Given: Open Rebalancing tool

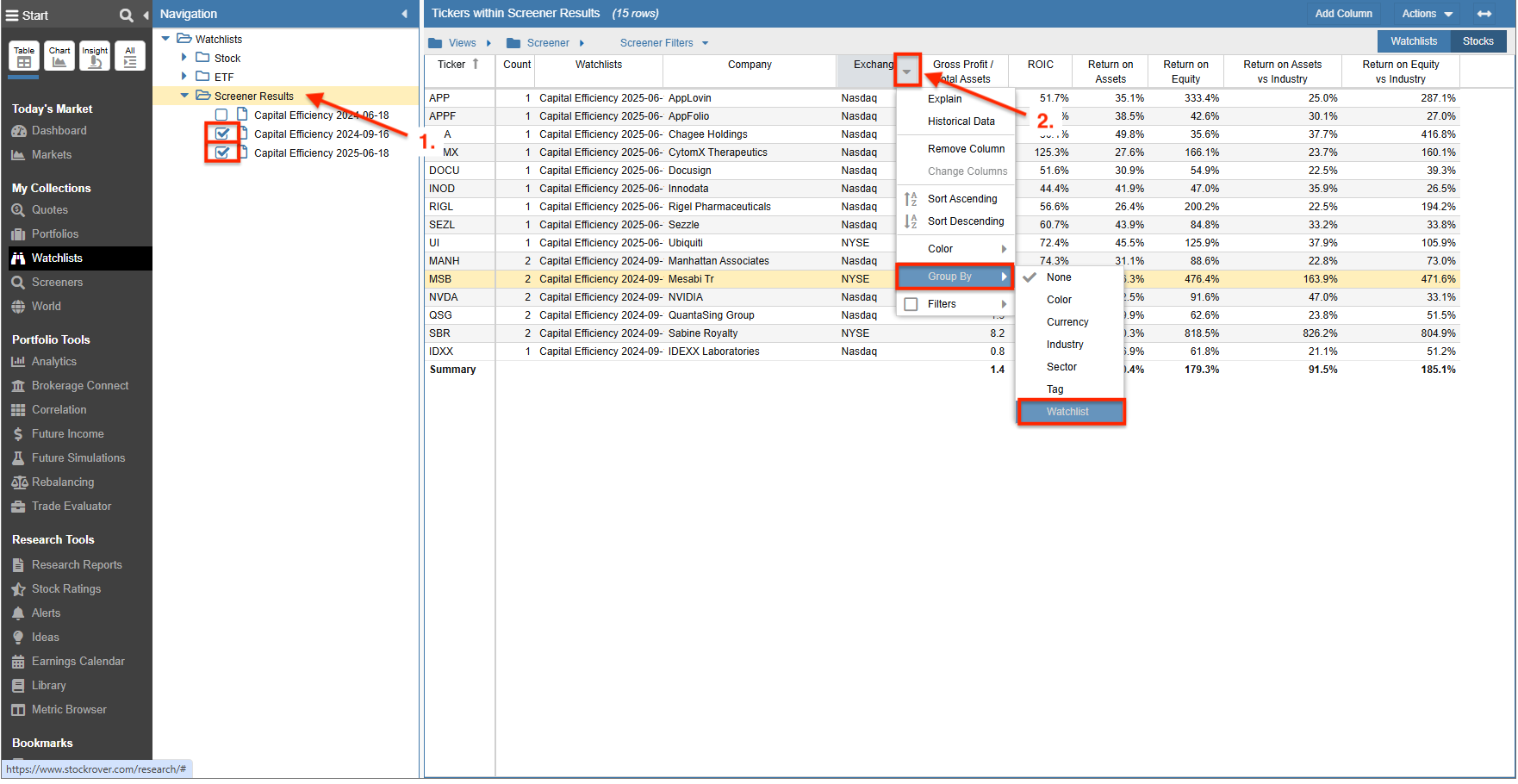Looking at the screenshot, I should click(x=62, y=482).
